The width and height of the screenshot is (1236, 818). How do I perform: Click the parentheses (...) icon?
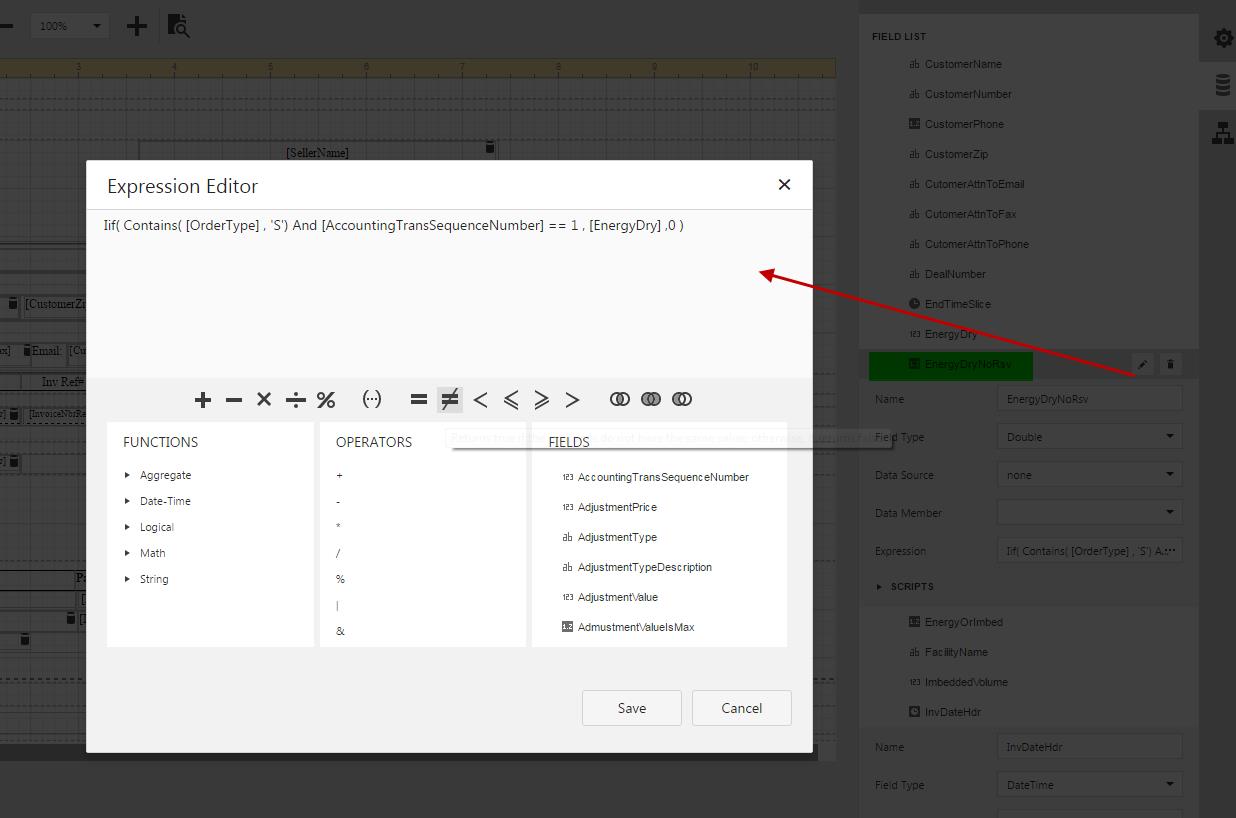[372, 400]
